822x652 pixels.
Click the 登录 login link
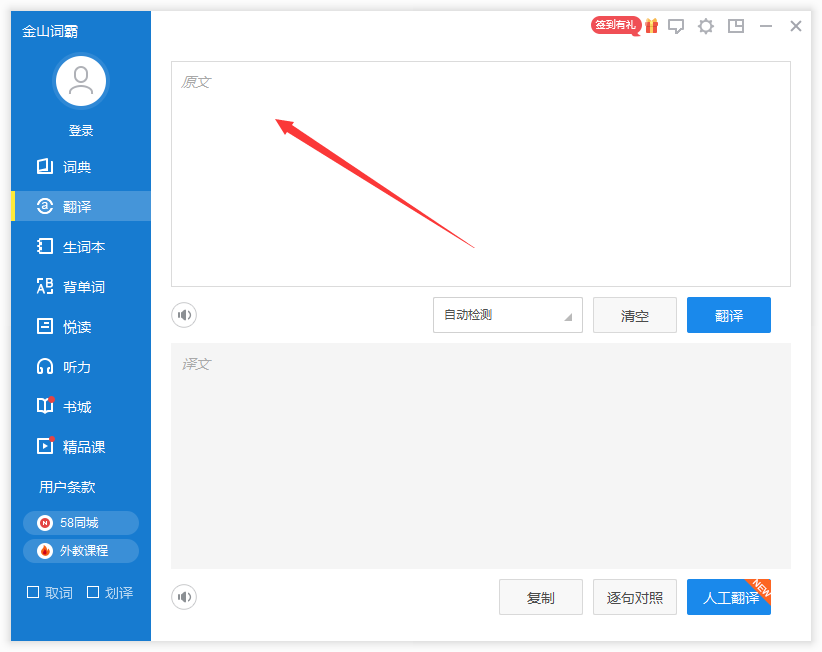click(81, 131)
